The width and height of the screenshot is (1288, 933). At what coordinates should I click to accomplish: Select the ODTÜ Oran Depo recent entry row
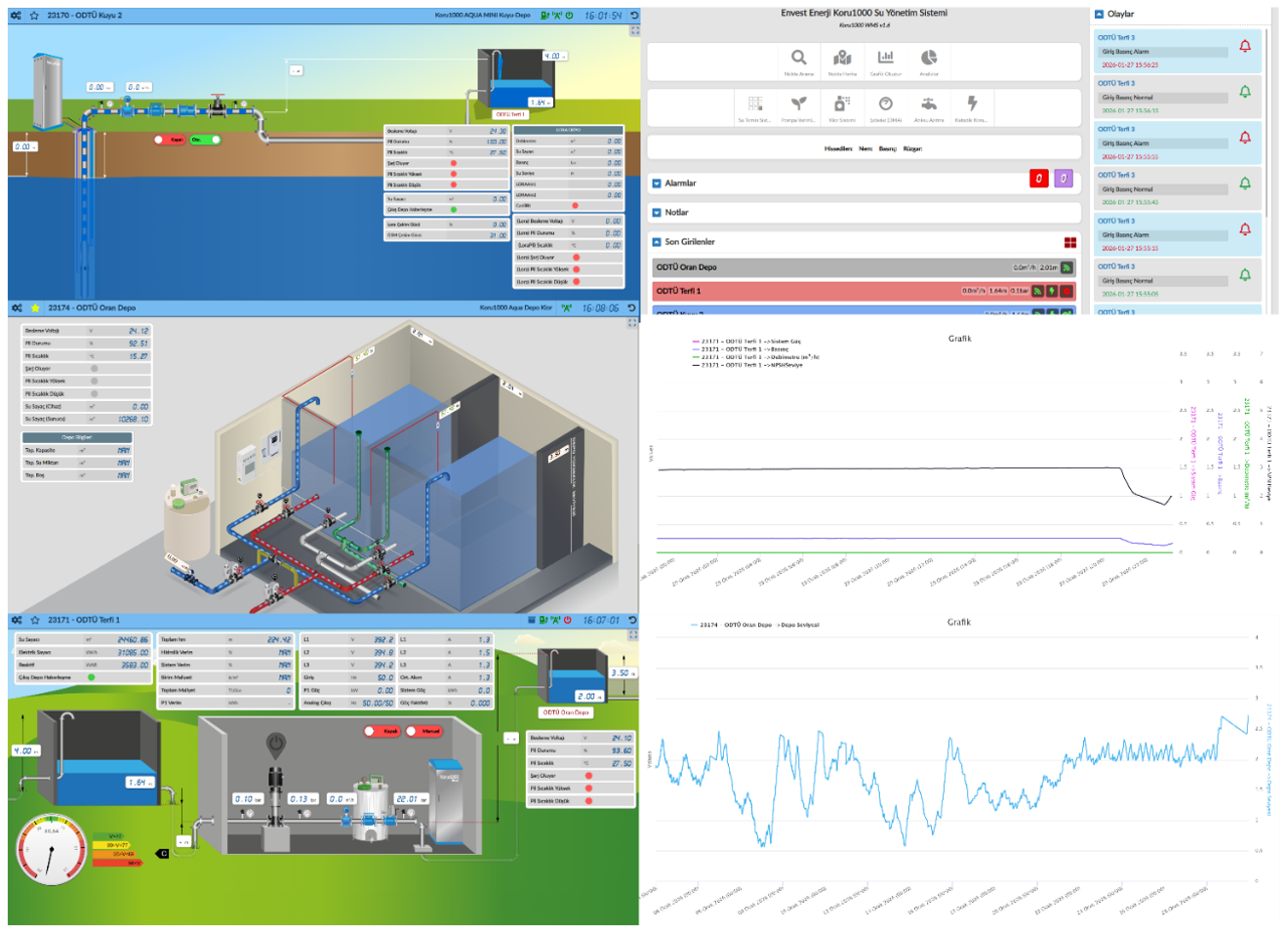pos(829,266)
